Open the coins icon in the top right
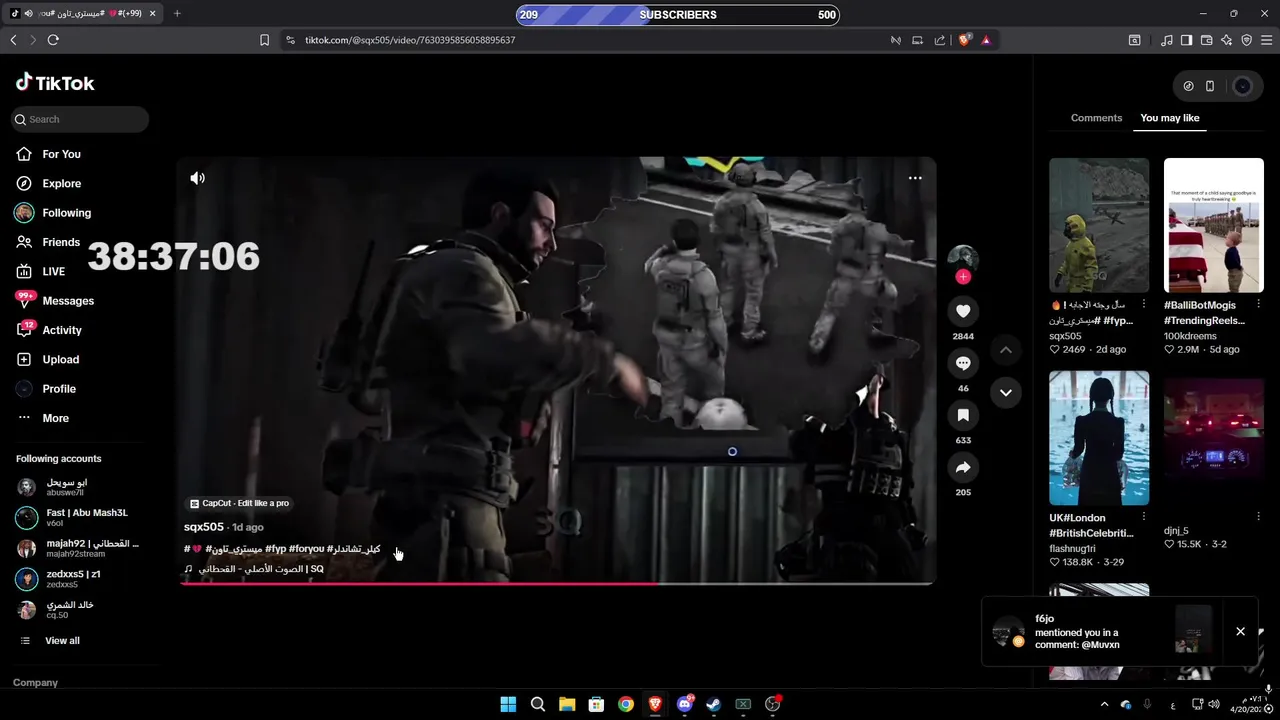Viewport: 1280px width, 720px height. click(1188, 86)
